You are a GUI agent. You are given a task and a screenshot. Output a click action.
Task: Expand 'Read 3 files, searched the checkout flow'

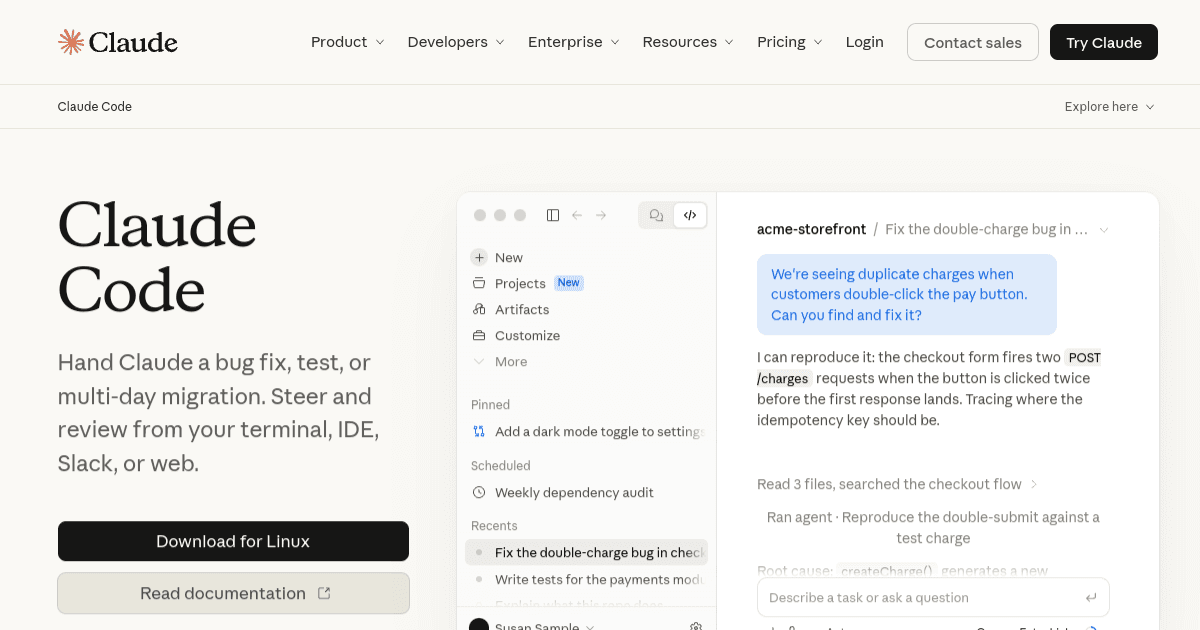[897, 484]
